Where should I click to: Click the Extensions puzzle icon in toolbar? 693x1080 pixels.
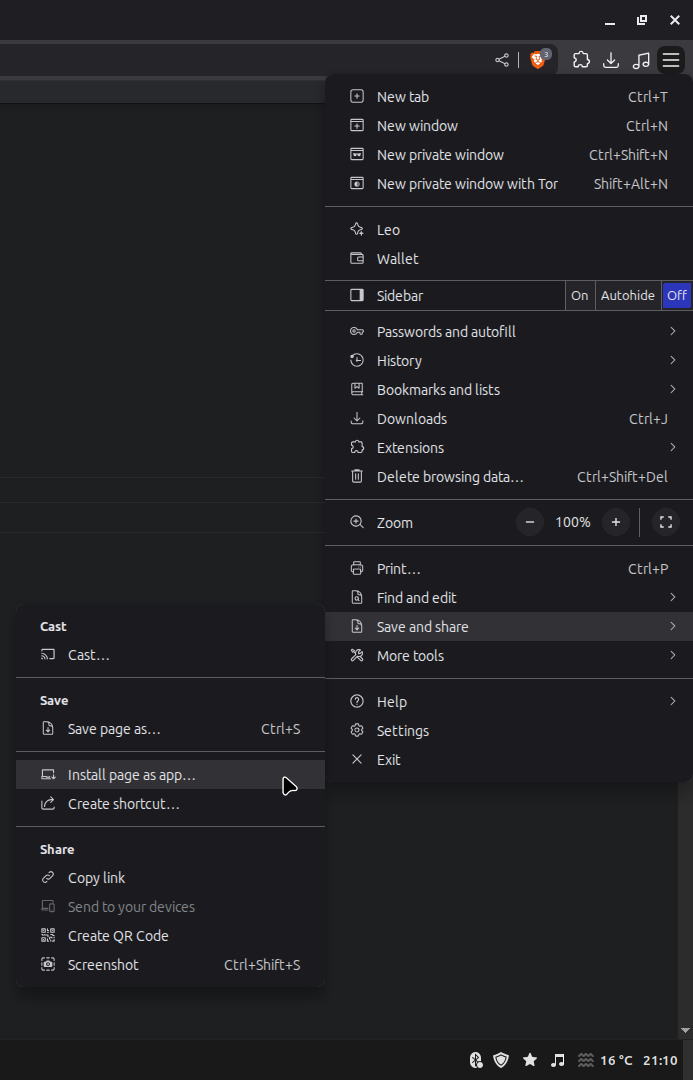[x=581, y=60]
